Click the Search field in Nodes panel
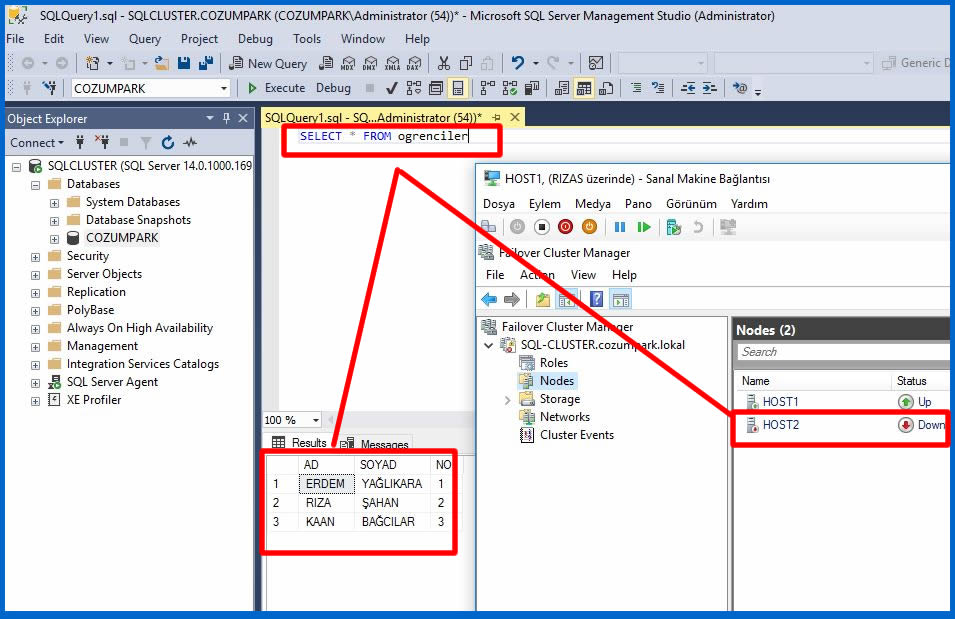This screenshot has height=619, width=955. pos(840,352)
